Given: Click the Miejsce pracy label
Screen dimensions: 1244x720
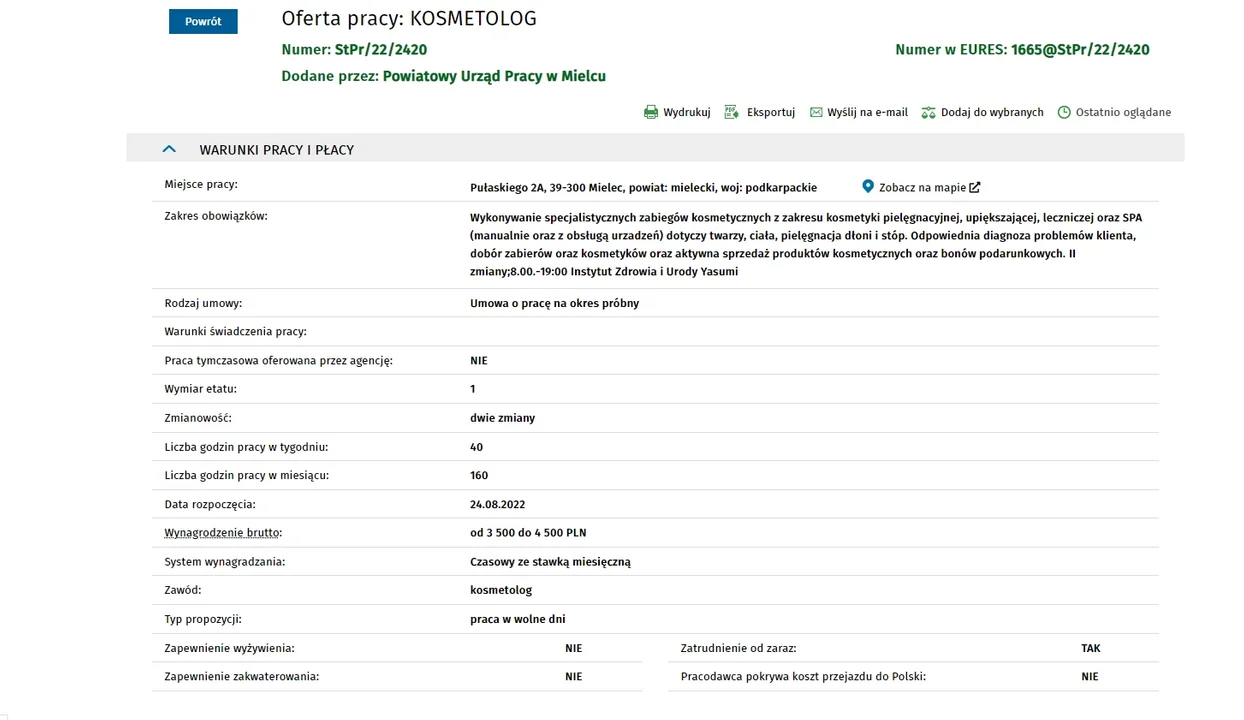Looking at the screenshot, I should pyautogui.click(x=201, y=184).
